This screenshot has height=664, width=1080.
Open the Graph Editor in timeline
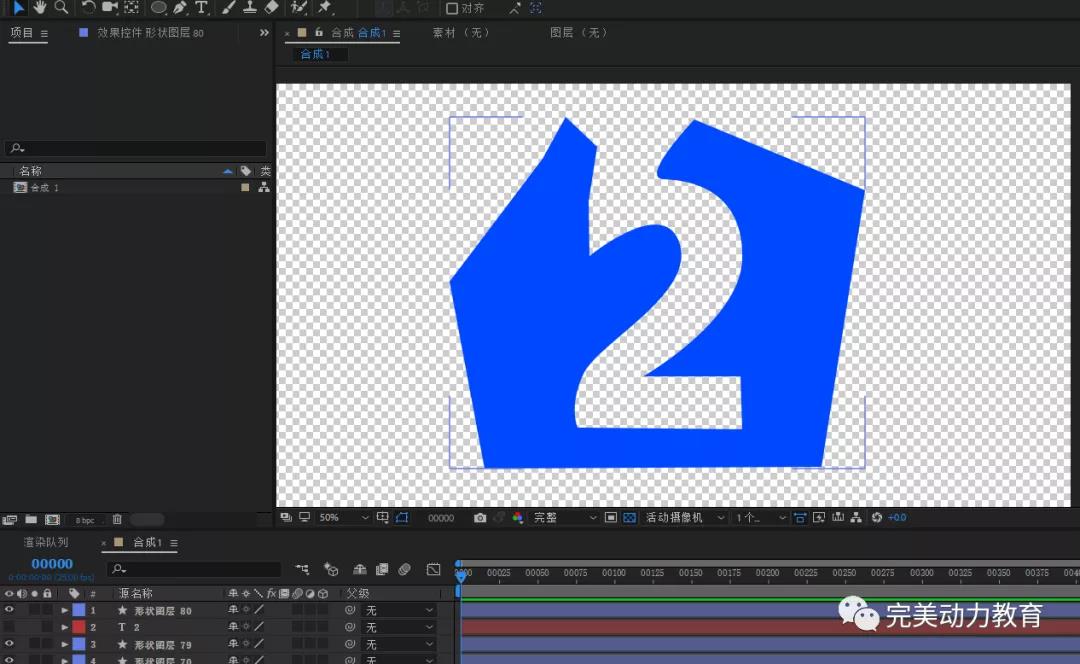(x=433, y=569)
